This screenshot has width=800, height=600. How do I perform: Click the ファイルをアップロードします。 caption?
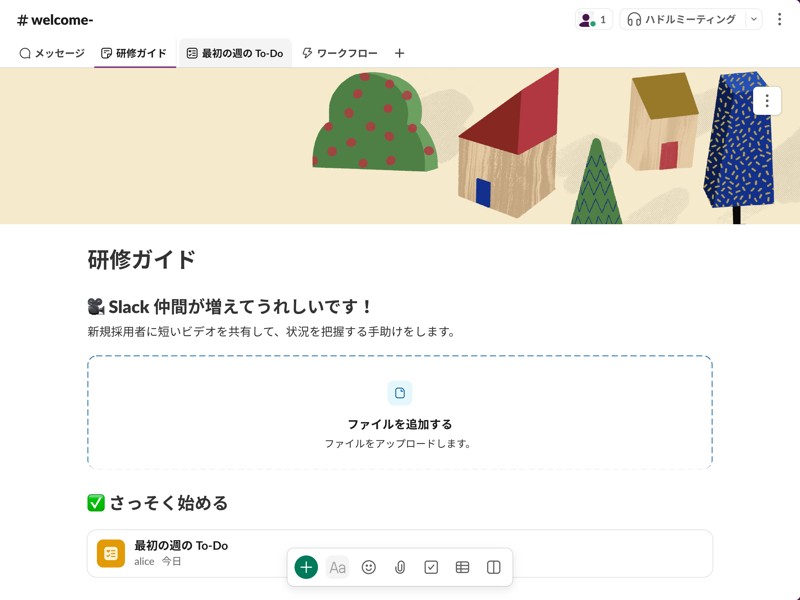coord(398,443)
